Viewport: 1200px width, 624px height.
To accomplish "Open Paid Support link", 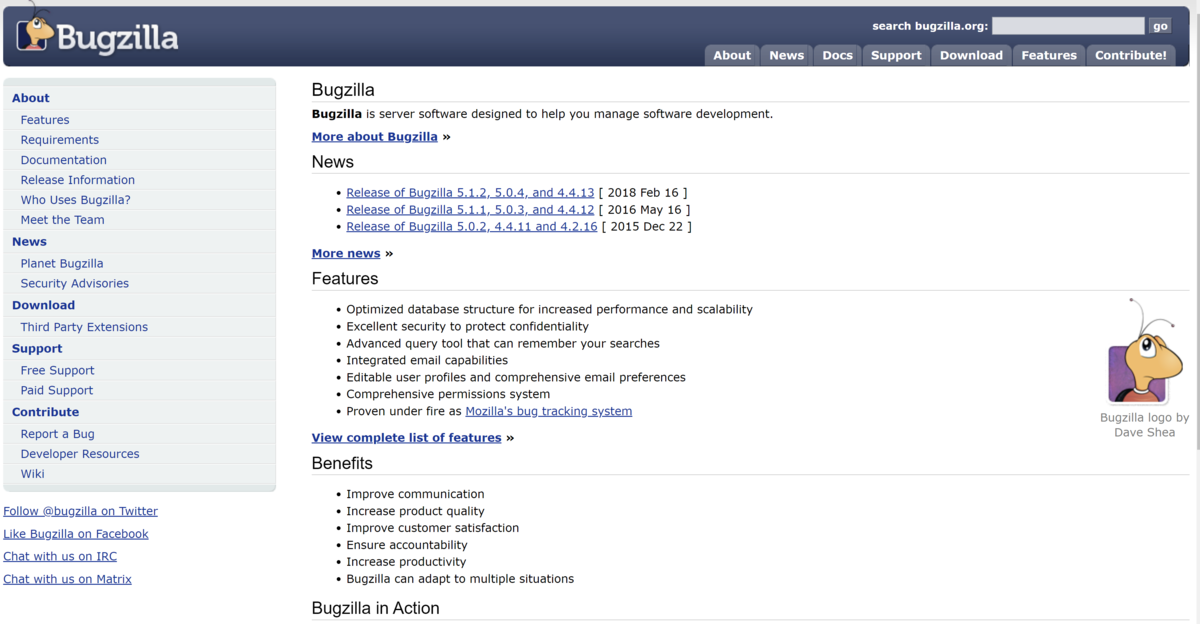I will [57, 391].
